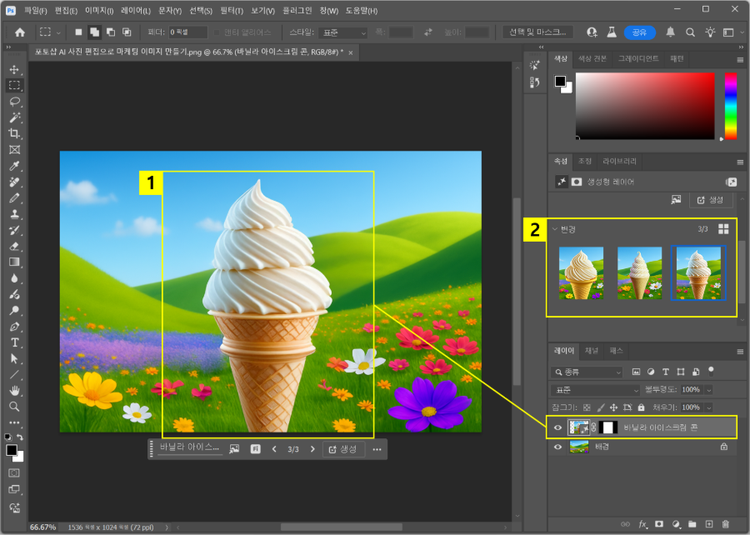Viewport: 750px width, 535px height.
Task: Collapse the 변경 variations section
Action: click(555, 229)
